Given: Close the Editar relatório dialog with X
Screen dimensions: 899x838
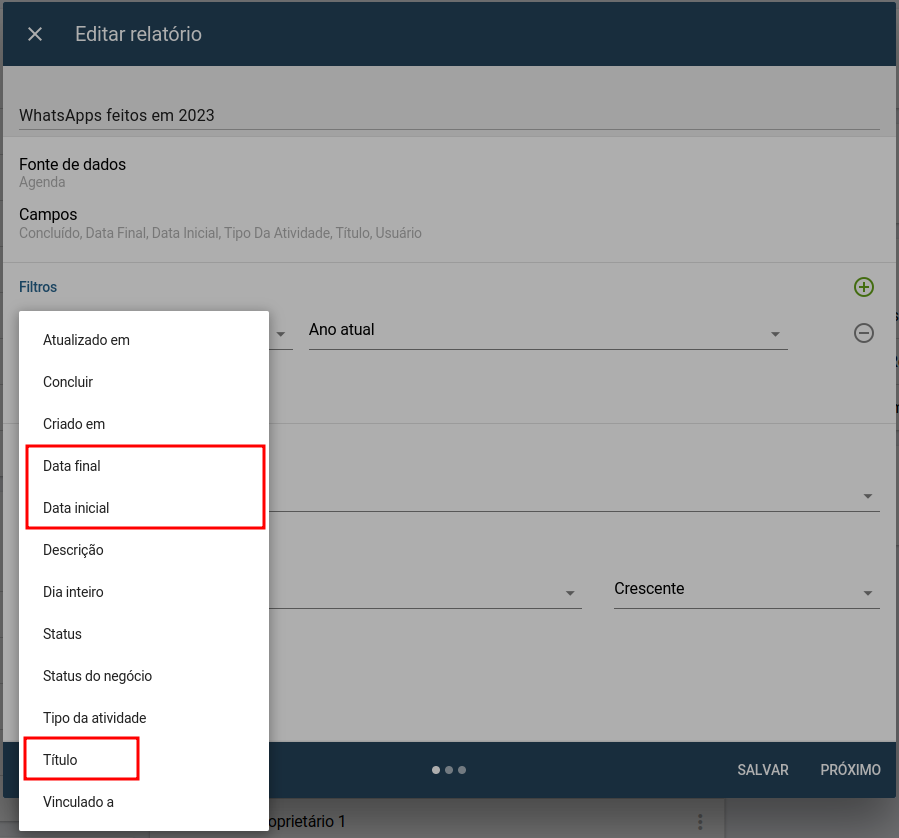Looking at the screenshot, I should pos(35,34).
